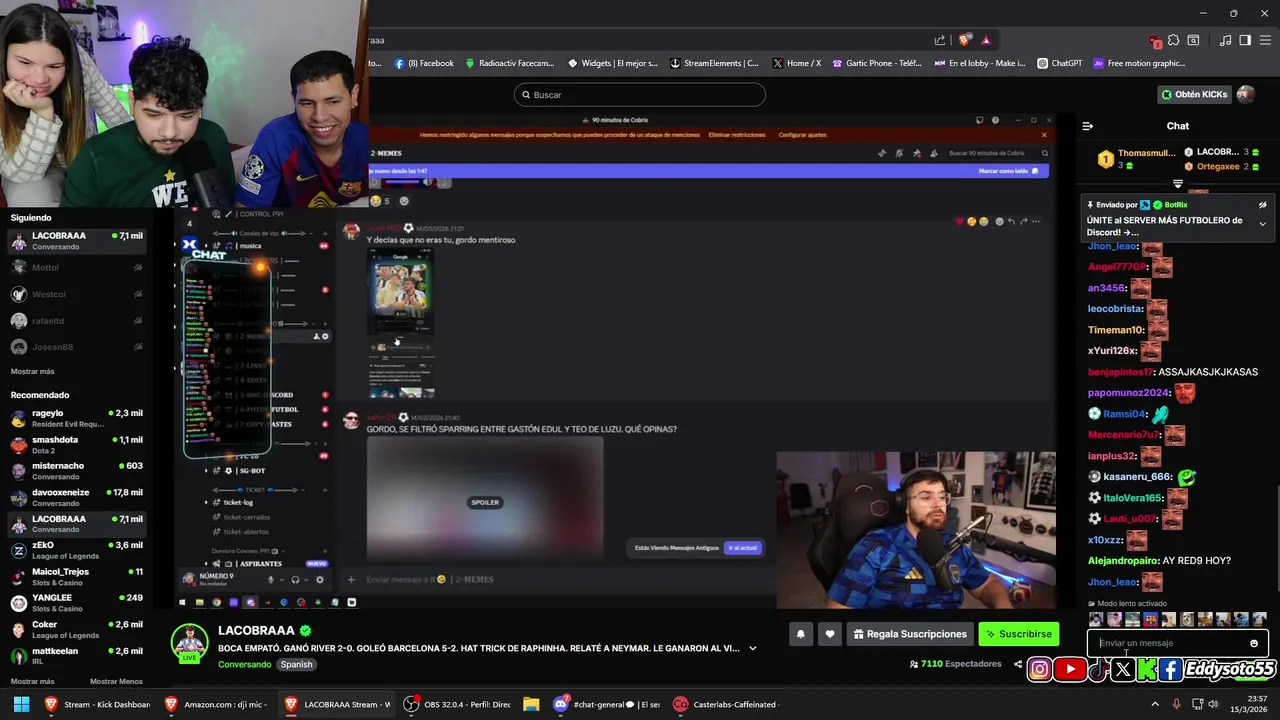Expand the pinned BotRix message chevron
The width and height of the screenshot is (1280, 720).
[1262, 224]
